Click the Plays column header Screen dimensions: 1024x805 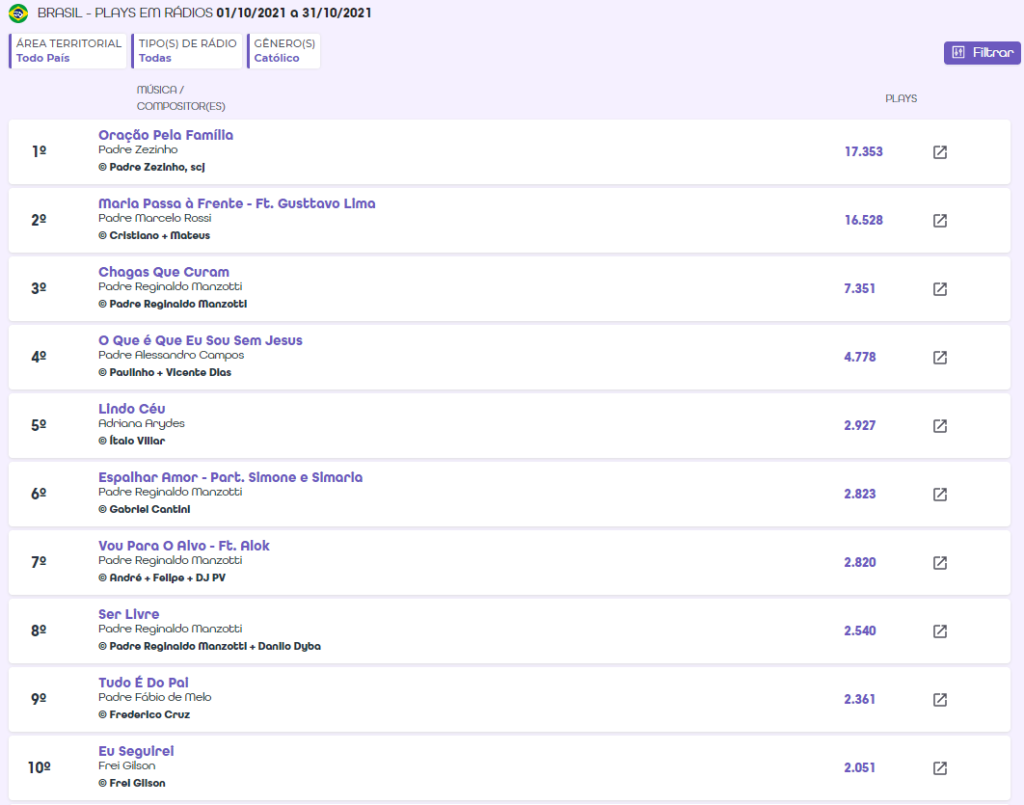click(x=900, y=99)
